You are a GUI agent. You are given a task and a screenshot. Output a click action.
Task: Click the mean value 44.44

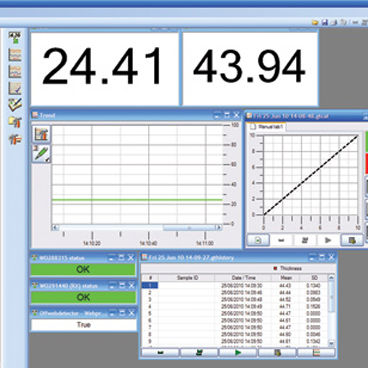pos(285,292)
